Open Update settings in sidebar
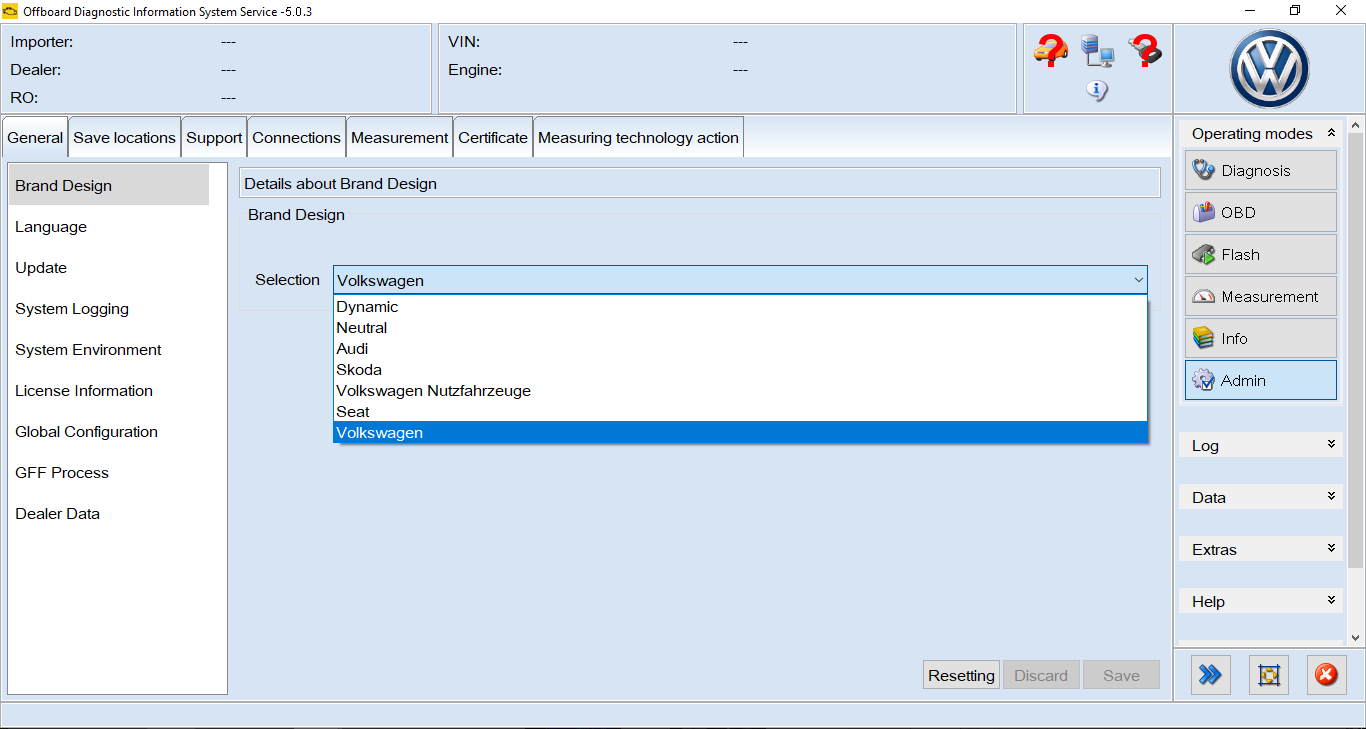Screen dimensions: 1366x729 pyautogui.click(x=109, y=268)
